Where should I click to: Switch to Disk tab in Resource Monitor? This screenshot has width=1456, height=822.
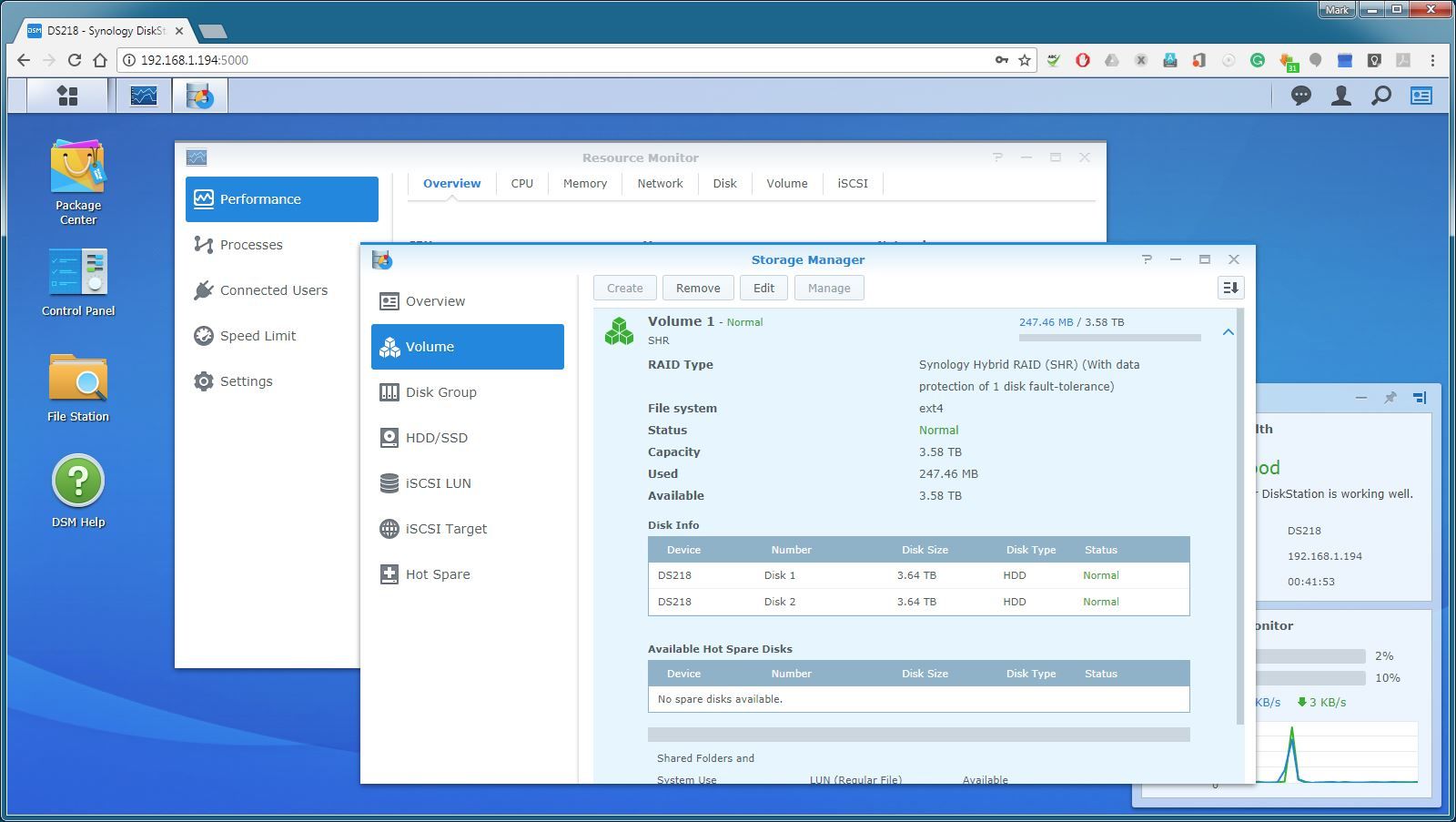pos(725,183)
